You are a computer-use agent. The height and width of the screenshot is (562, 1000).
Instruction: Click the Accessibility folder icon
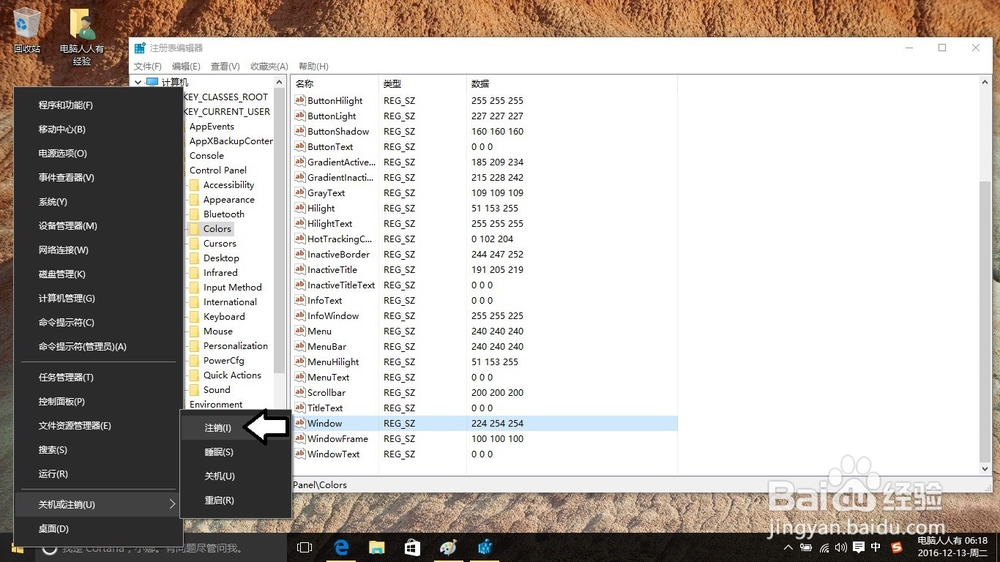pos(195,185)
